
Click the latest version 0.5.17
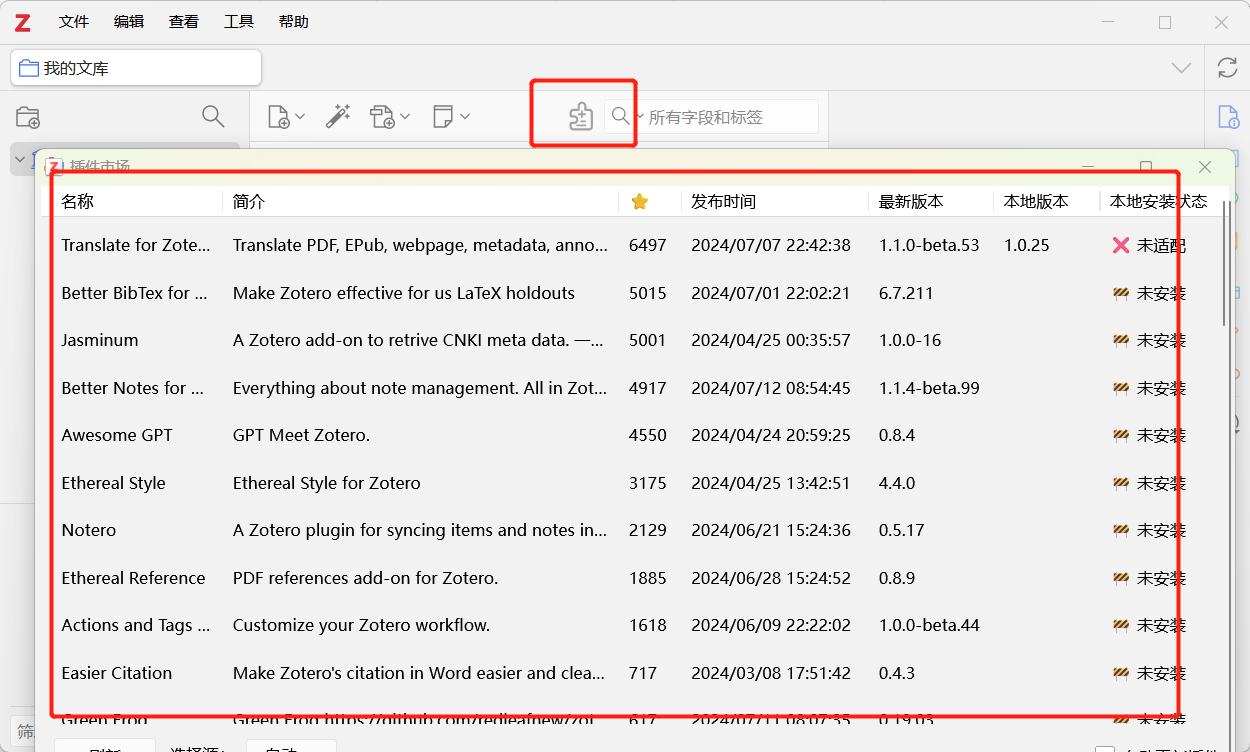coord(902,530)
